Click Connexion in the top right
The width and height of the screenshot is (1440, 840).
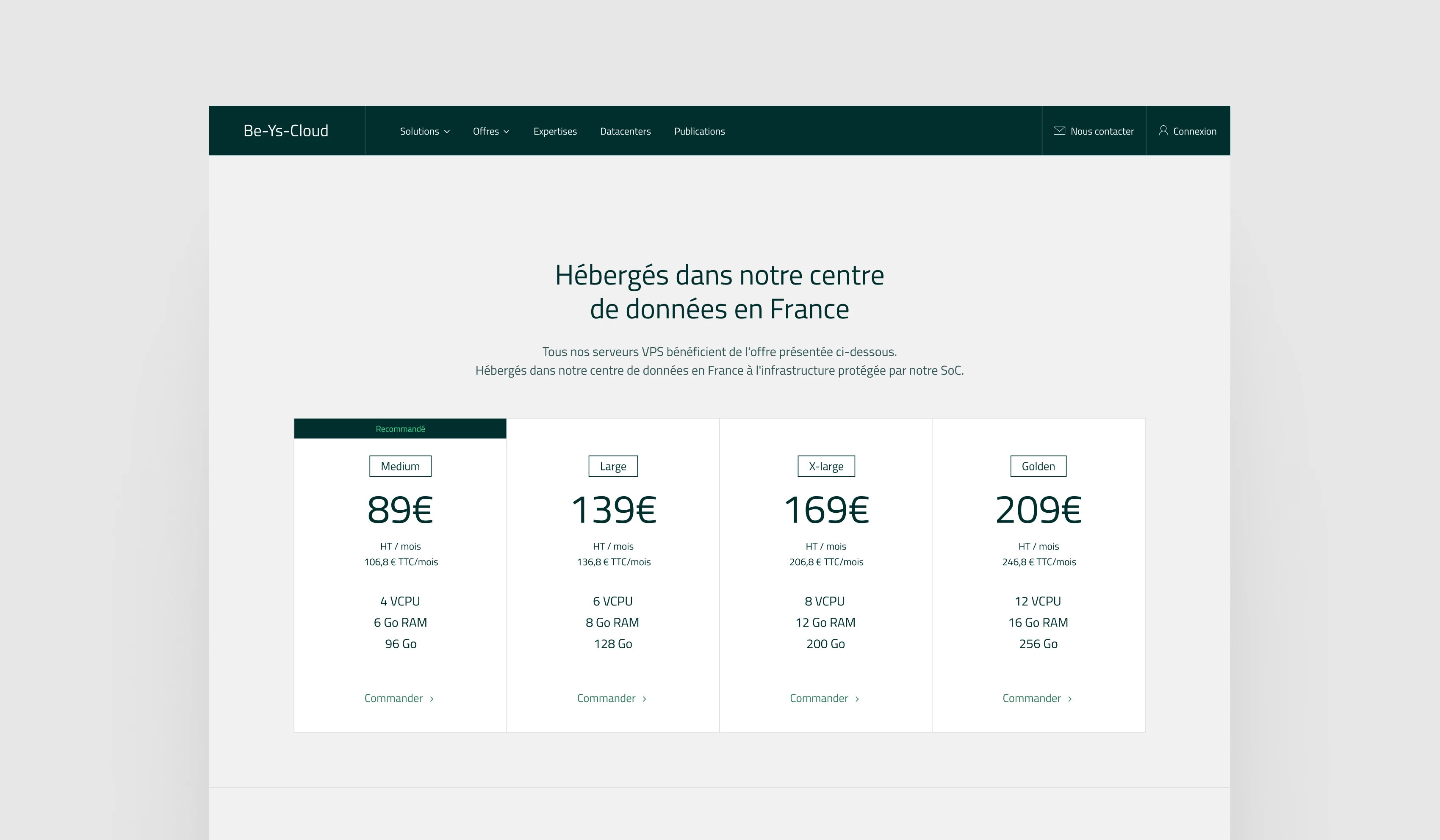click(1194, 130)
